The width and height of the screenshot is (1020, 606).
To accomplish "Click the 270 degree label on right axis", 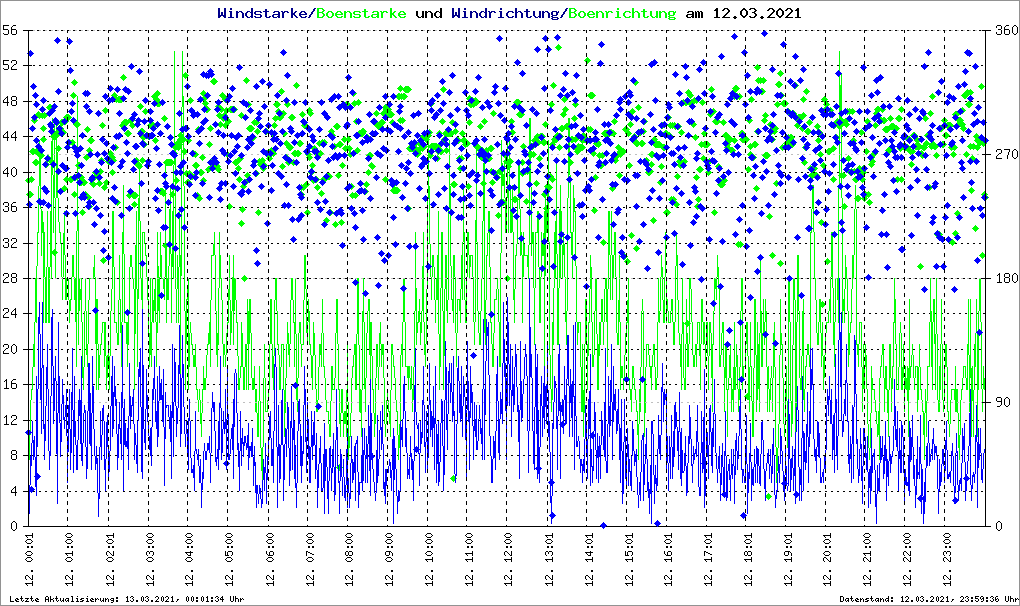I will click(1003, 155).
